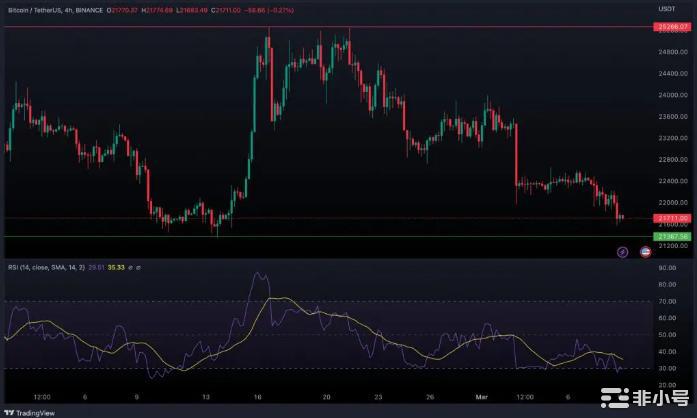Select the 23200.00 price axis label
The height and width of the screenshot is (418, 697).
pos(673,138)
